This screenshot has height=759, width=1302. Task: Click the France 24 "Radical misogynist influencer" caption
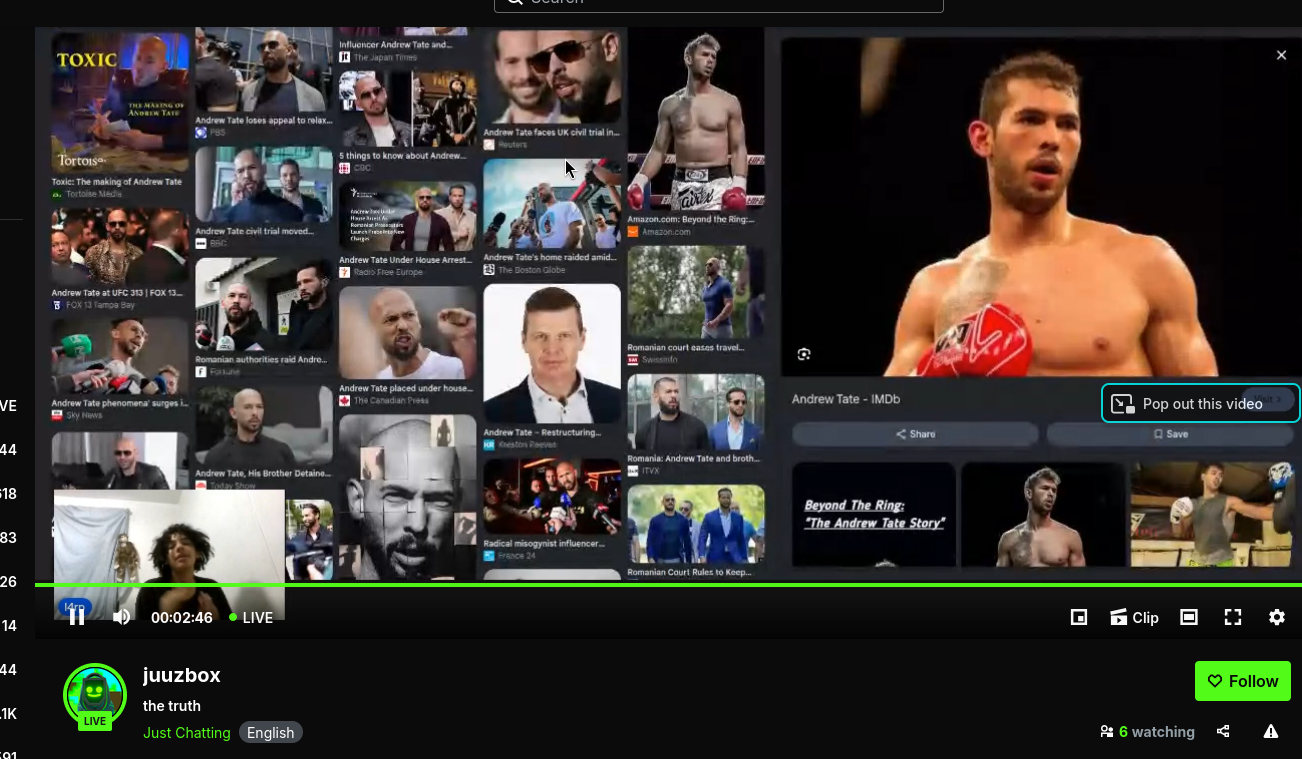544,544
